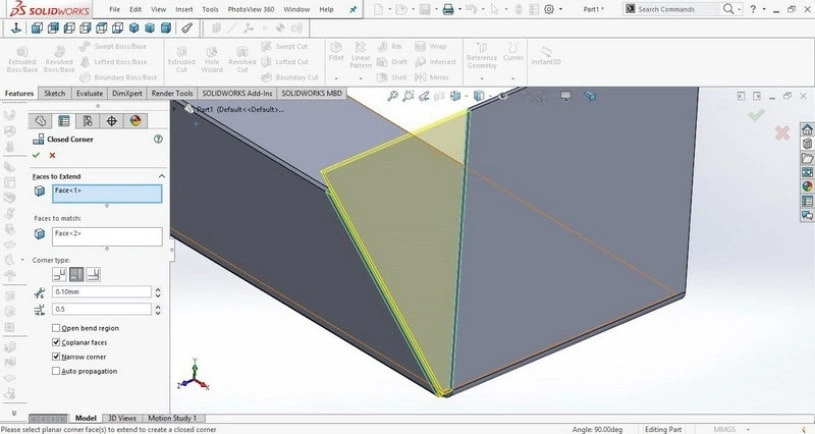Image resolution: width=815 pixels, height=434 pixels.
Task: Enable Auto propagation checkbox
Action: click(56, 371)
